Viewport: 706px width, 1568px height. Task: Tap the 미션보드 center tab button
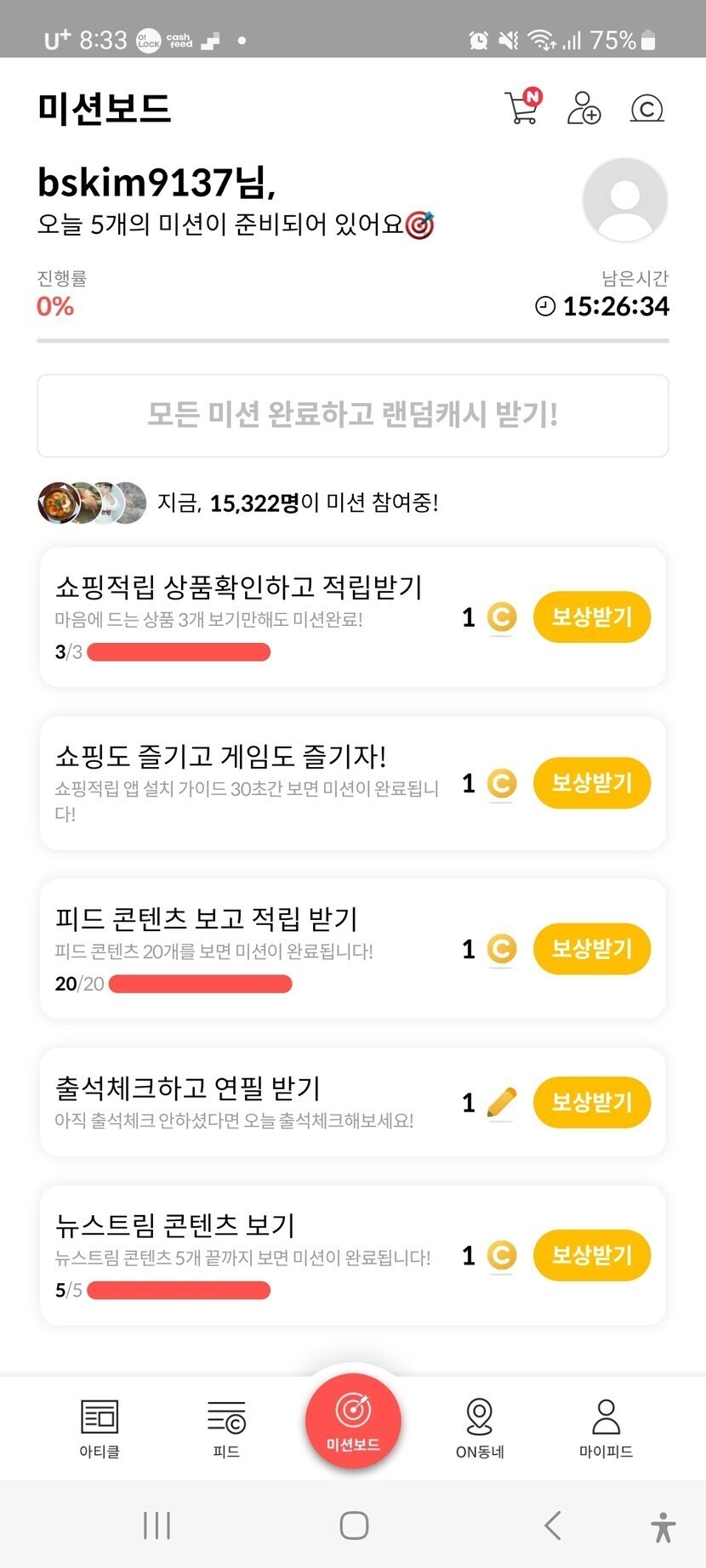(x=353, y=1421)
